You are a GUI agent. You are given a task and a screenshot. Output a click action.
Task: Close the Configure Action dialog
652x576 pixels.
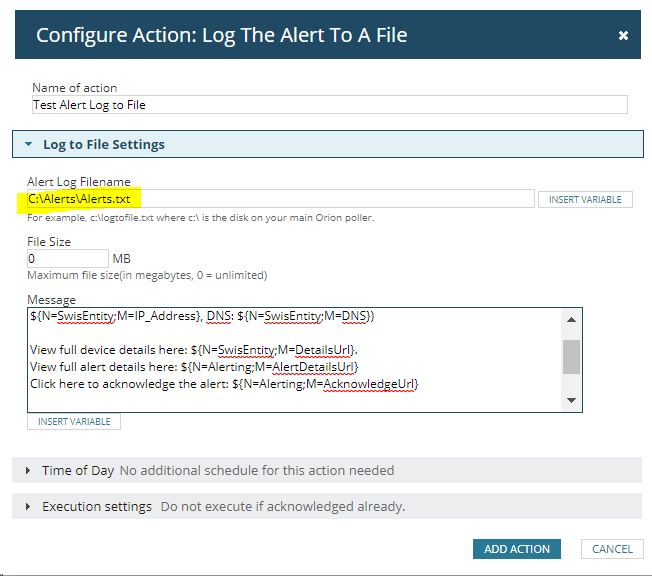(x=622, y=35)
